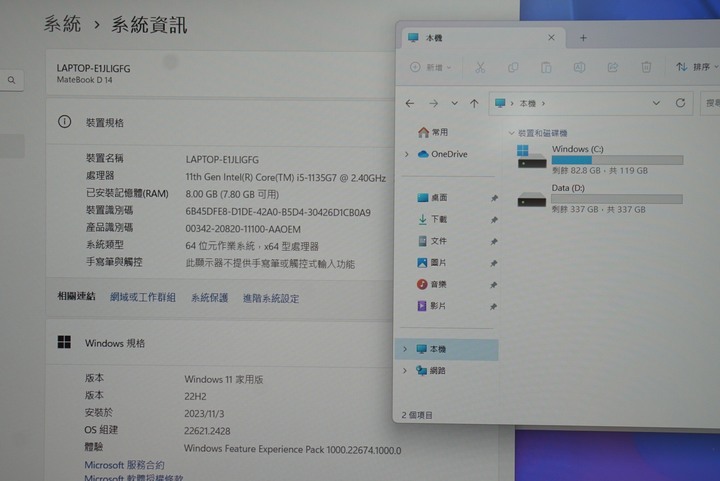Open OneDrive in the navigation pane
Screen dimensions: 720x481
(x=443, y=154)
